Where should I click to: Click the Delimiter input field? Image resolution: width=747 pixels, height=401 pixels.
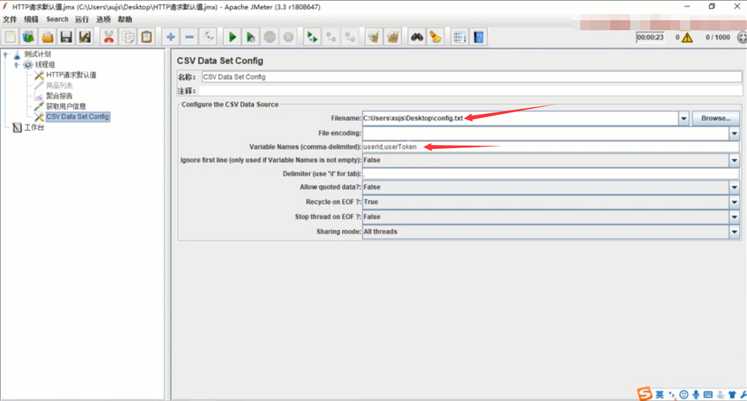(551, 174)
